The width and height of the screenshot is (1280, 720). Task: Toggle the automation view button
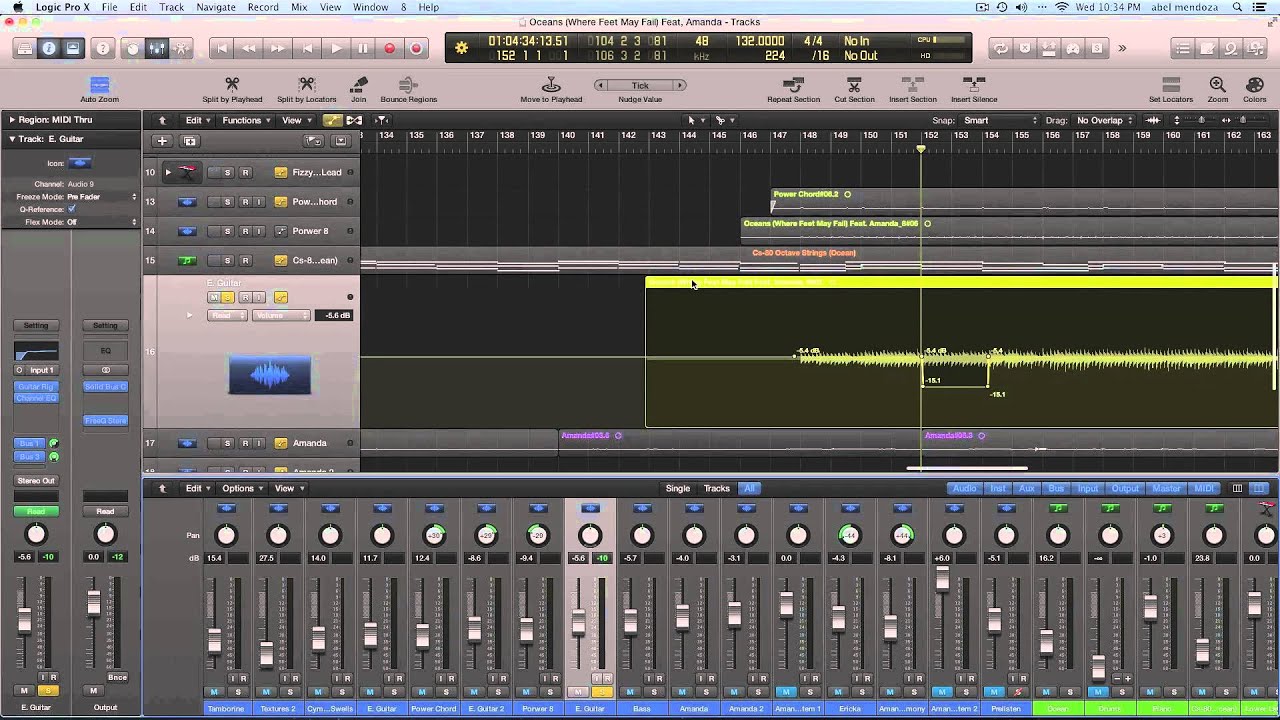click(x=333, y=120)
